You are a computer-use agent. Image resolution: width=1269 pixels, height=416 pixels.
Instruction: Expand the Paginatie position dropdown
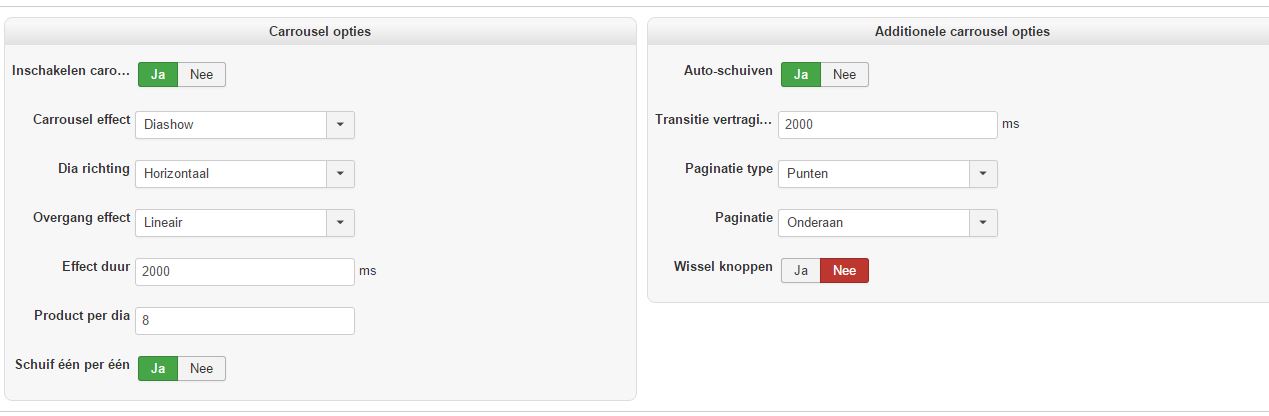tap(983, 222)
